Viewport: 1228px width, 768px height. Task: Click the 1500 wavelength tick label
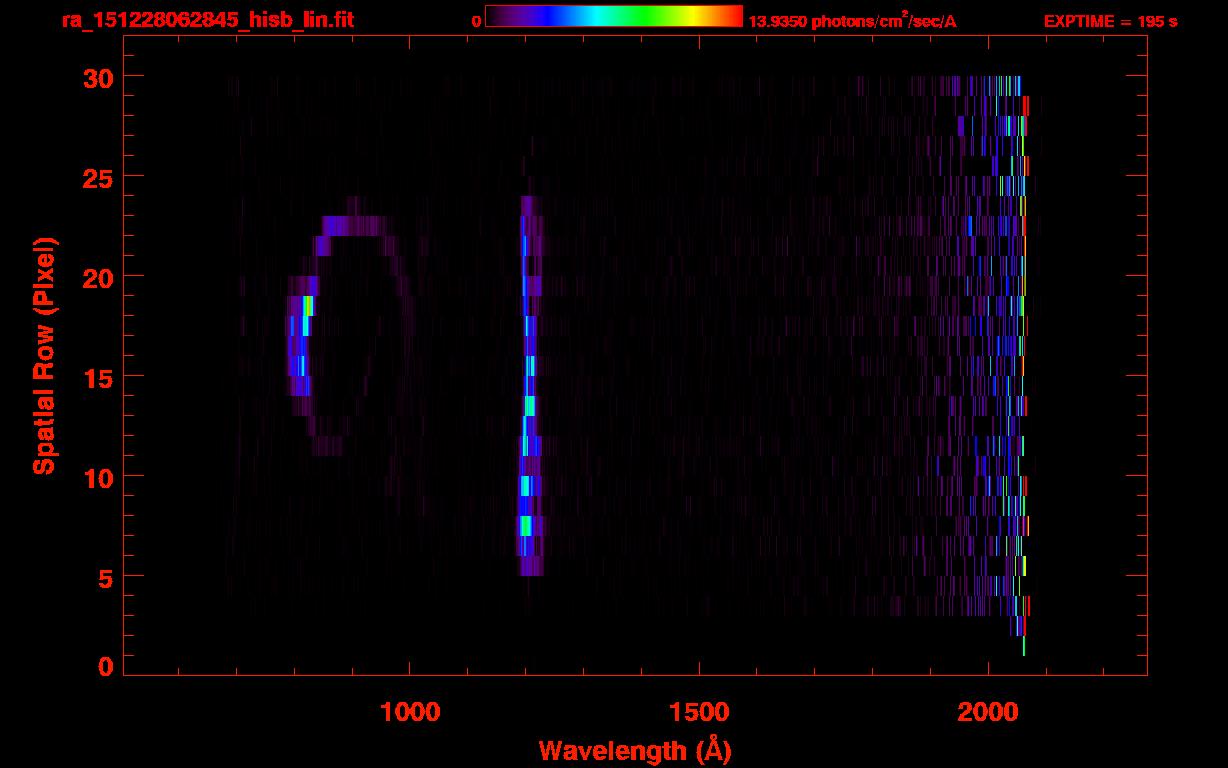[698, 712]
